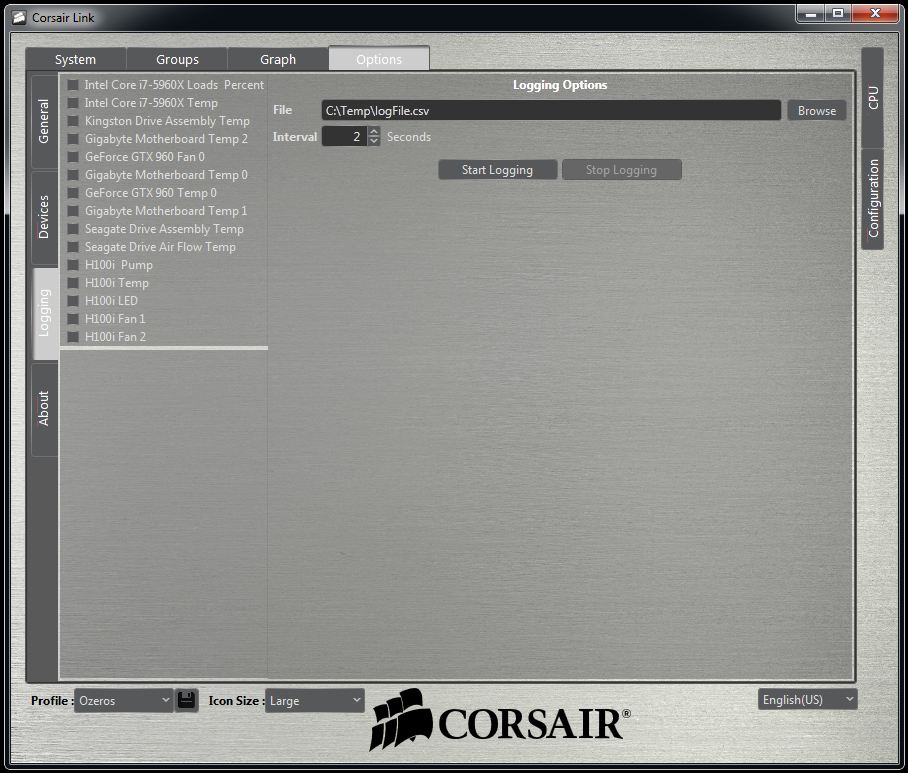This screenshot has width=908, height=773.
Task: Check Seagate Drive Air Flow Temp
Action: (x=73, y=247)
